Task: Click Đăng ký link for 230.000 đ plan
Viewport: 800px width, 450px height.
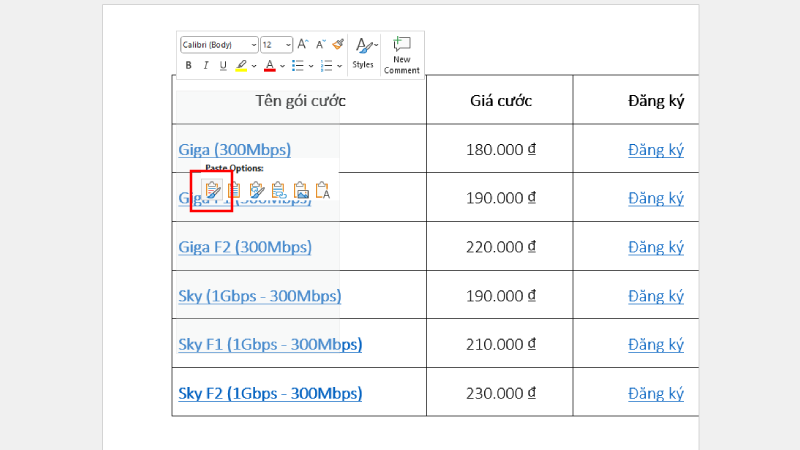Action: [x=655, y=394]
